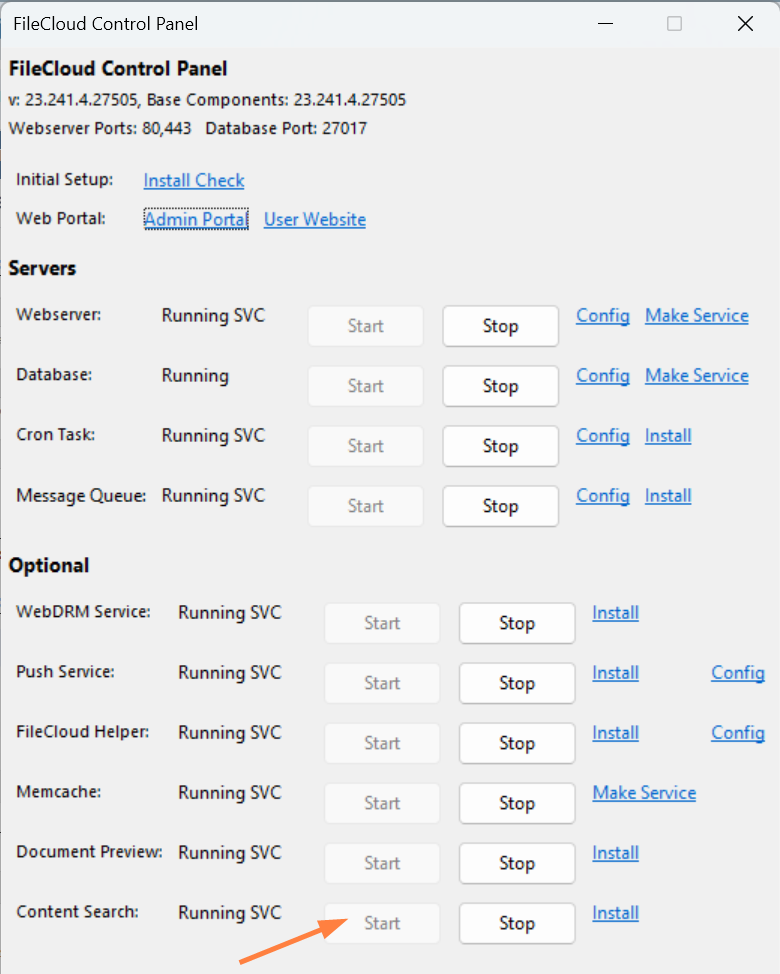Open the Admin Portal link

pyautogui.click(x=196, y=219)
